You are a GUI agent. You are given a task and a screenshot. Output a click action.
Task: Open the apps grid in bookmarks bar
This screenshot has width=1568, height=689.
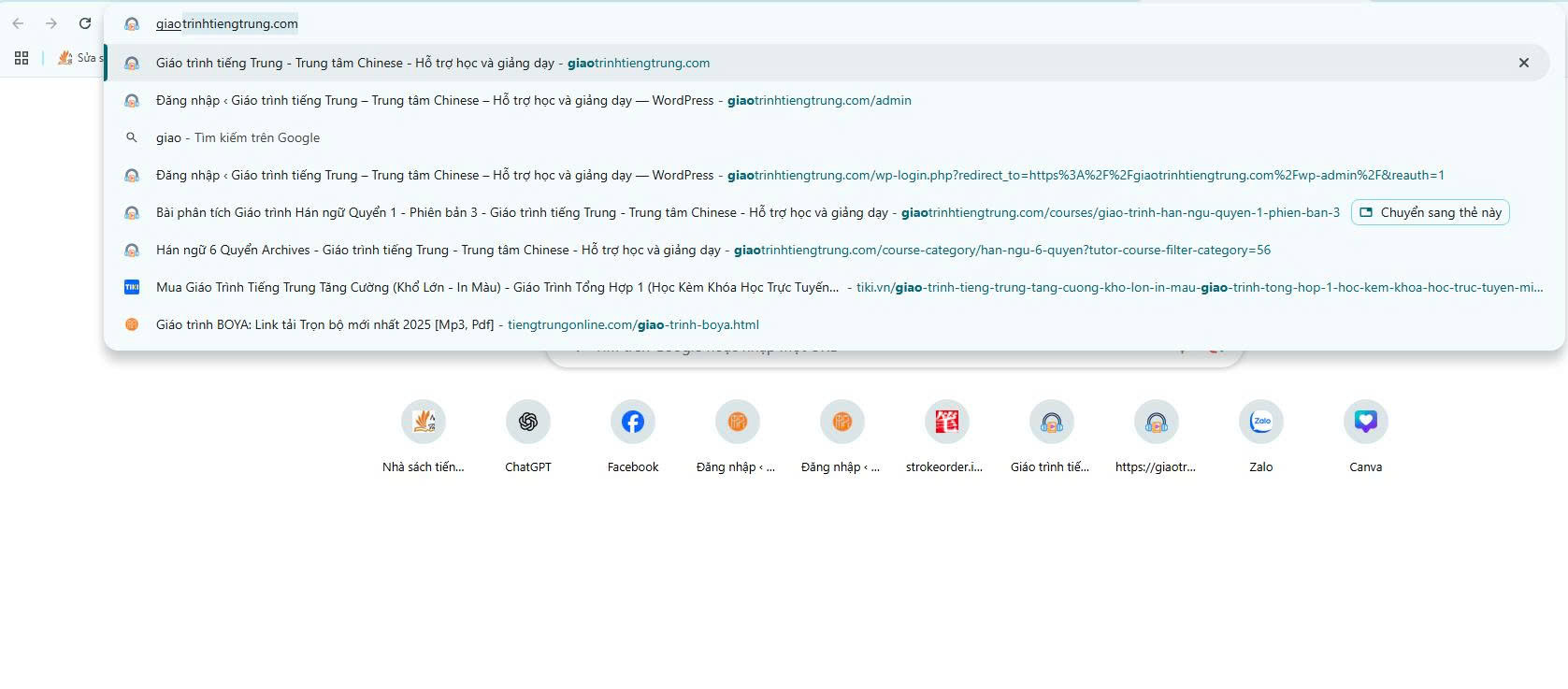pyautogui.click(x=22, y=58)
